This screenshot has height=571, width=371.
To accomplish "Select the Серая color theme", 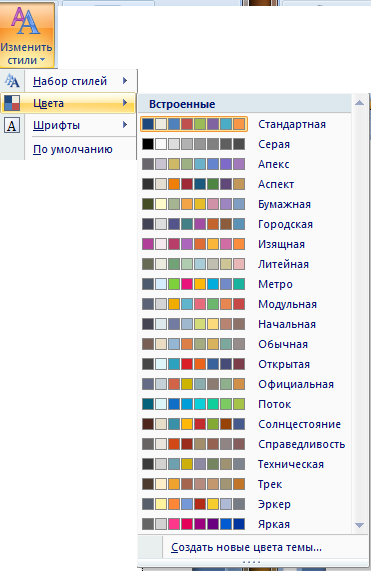I will point(245,144).
